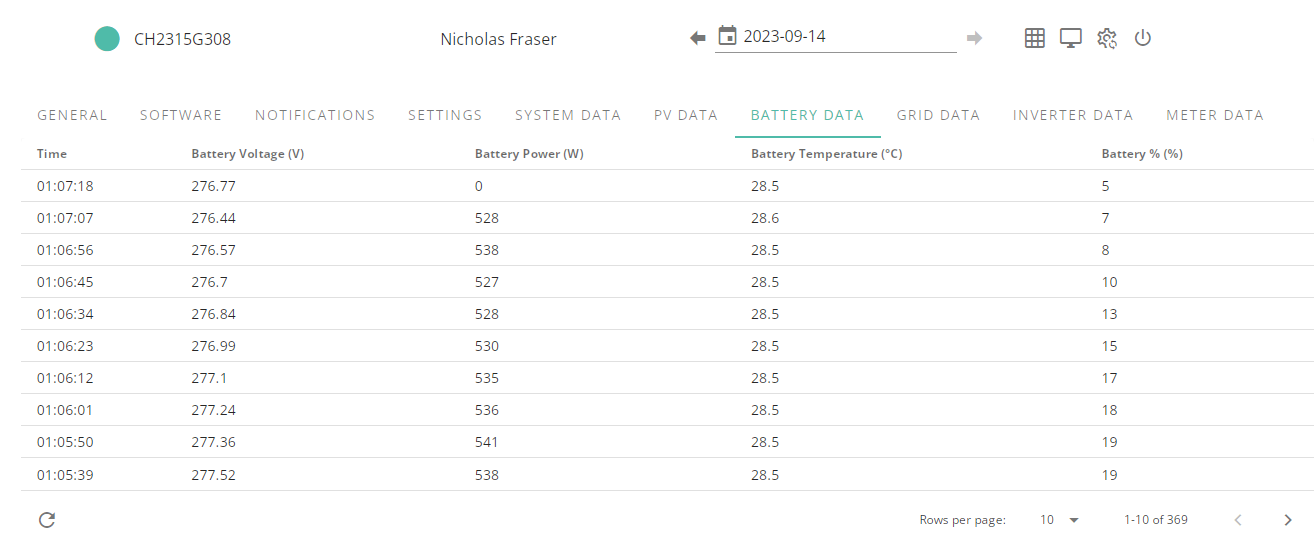1314x533 pixels.
Task: Click the previous day arrow icon
Action: [698, 38]
